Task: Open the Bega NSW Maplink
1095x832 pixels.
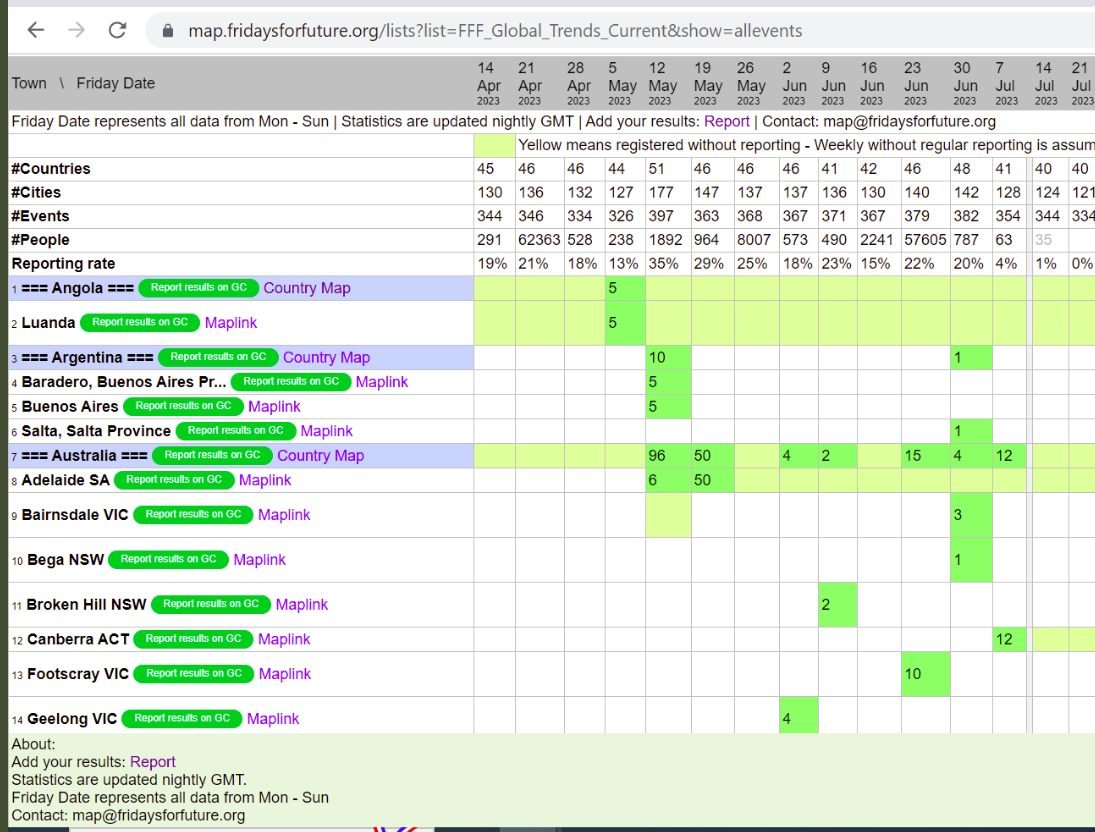Action: click(x=260, y=560)
